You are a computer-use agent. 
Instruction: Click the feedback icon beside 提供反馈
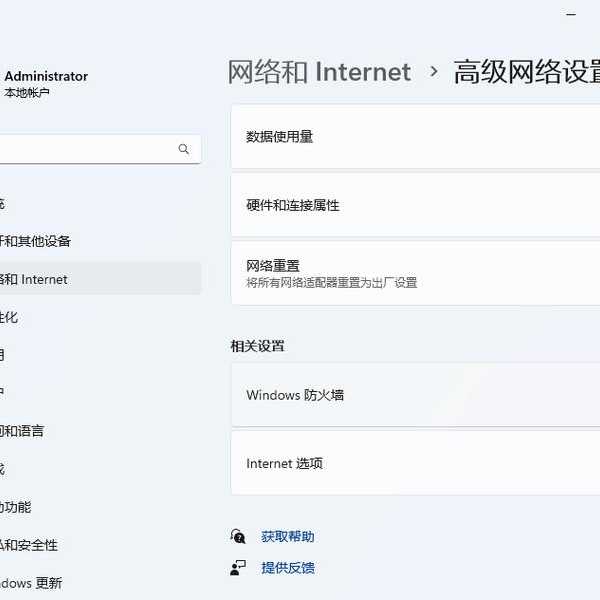pyautogui.click(x=238, y=568)
